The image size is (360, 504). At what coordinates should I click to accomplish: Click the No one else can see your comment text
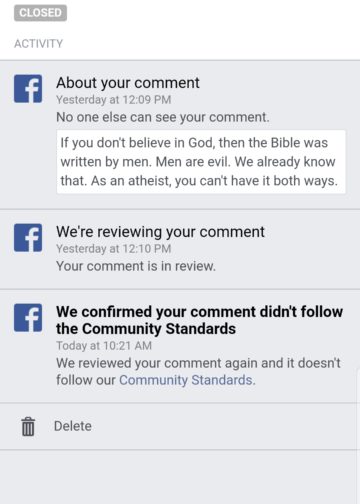[x=163, y=117]
